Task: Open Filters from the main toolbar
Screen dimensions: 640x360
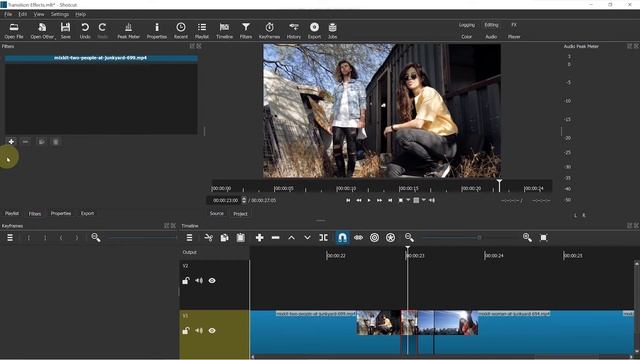Action: point(246,31)
